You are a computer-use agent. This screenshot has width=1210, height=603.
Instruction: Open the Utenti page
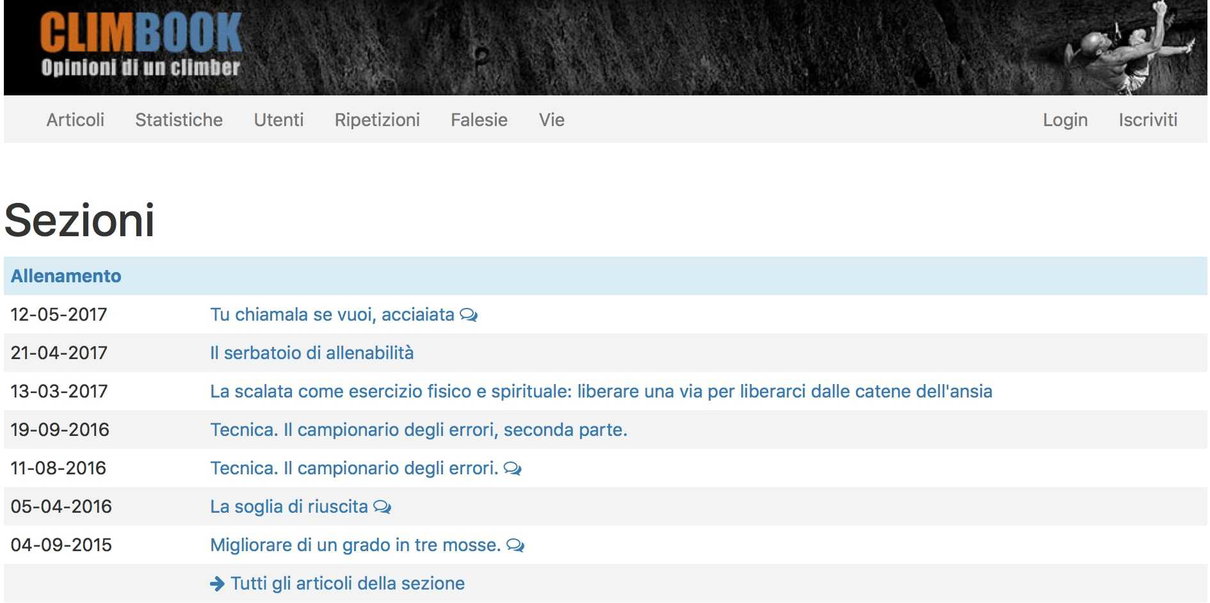pyautogui.click(x=279, y=120)
